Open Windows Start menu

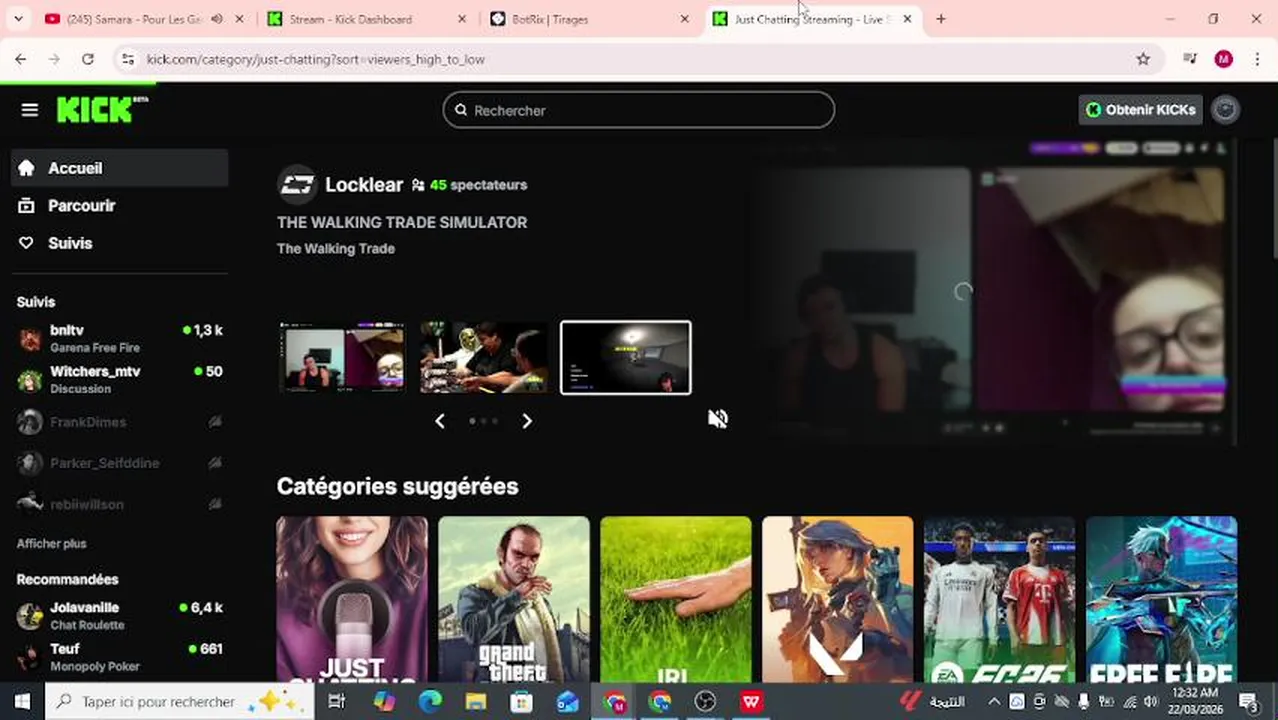click(22, 702)
